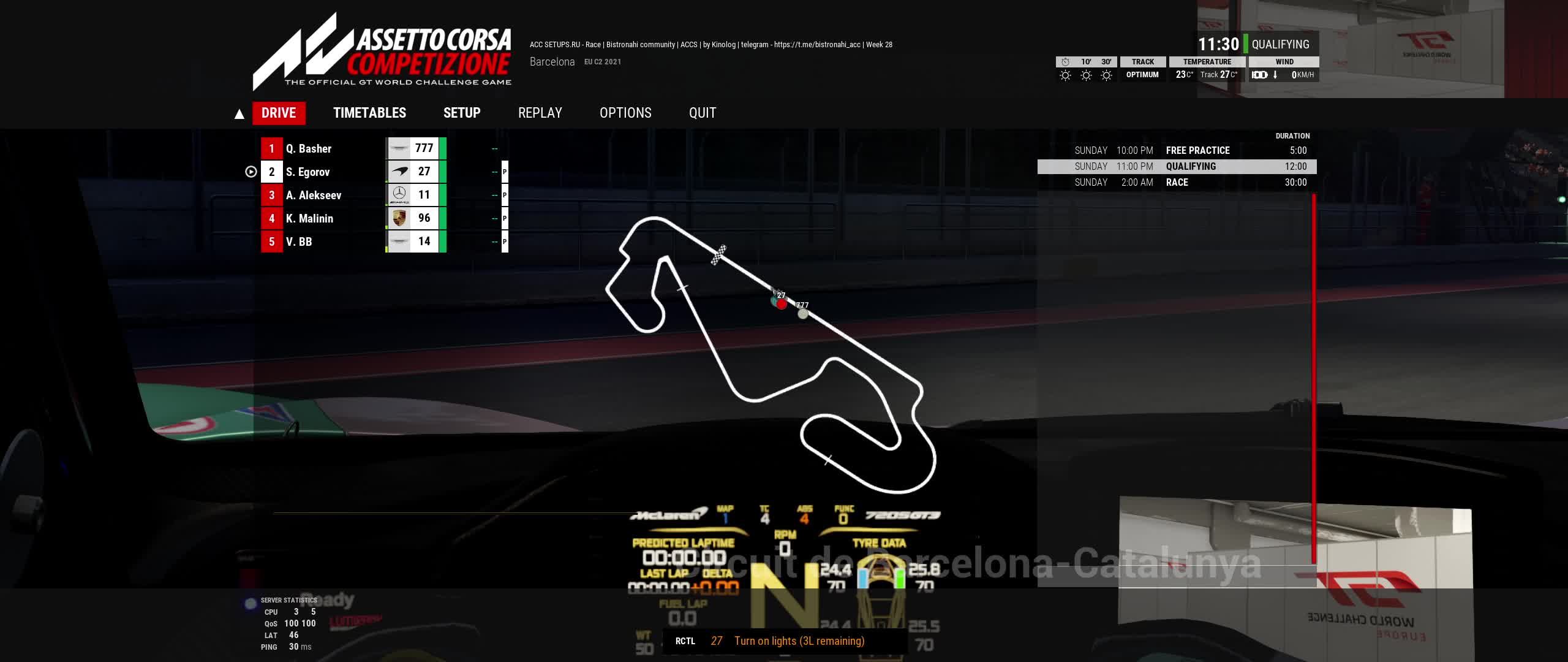Screen dimensions: 1568x662
Task: Click the red vertical session scrollbar
Action: tap(1314, 379)
